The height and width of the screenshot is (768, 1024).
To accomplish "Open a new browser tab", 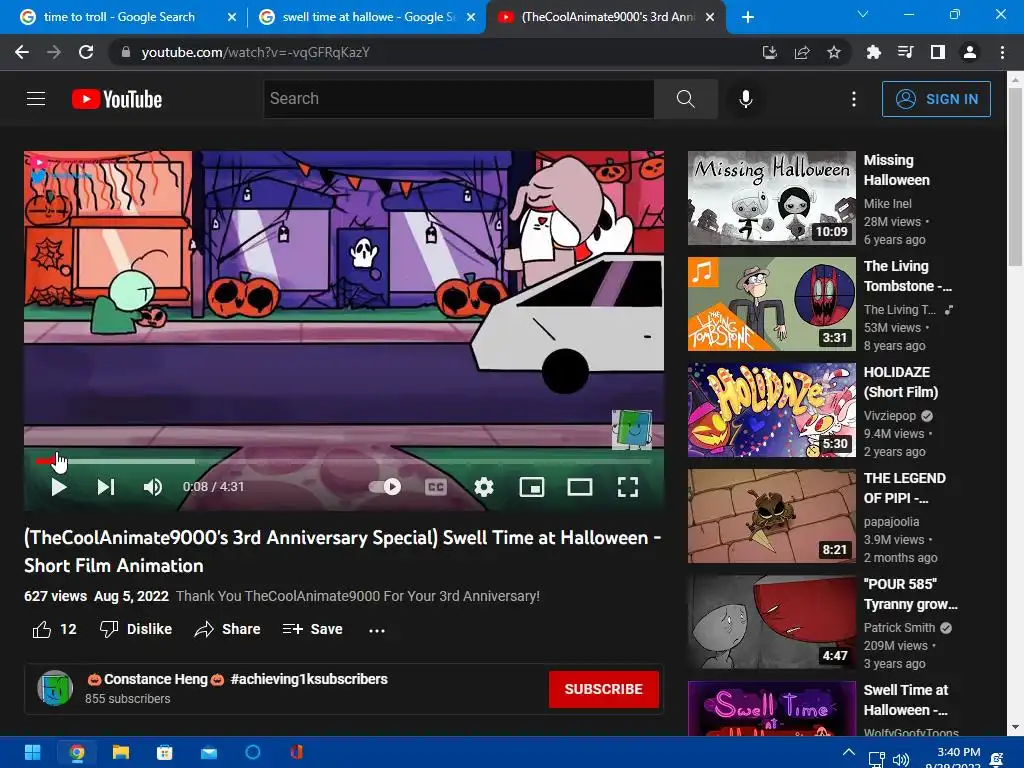I will [x=748, y=18].
